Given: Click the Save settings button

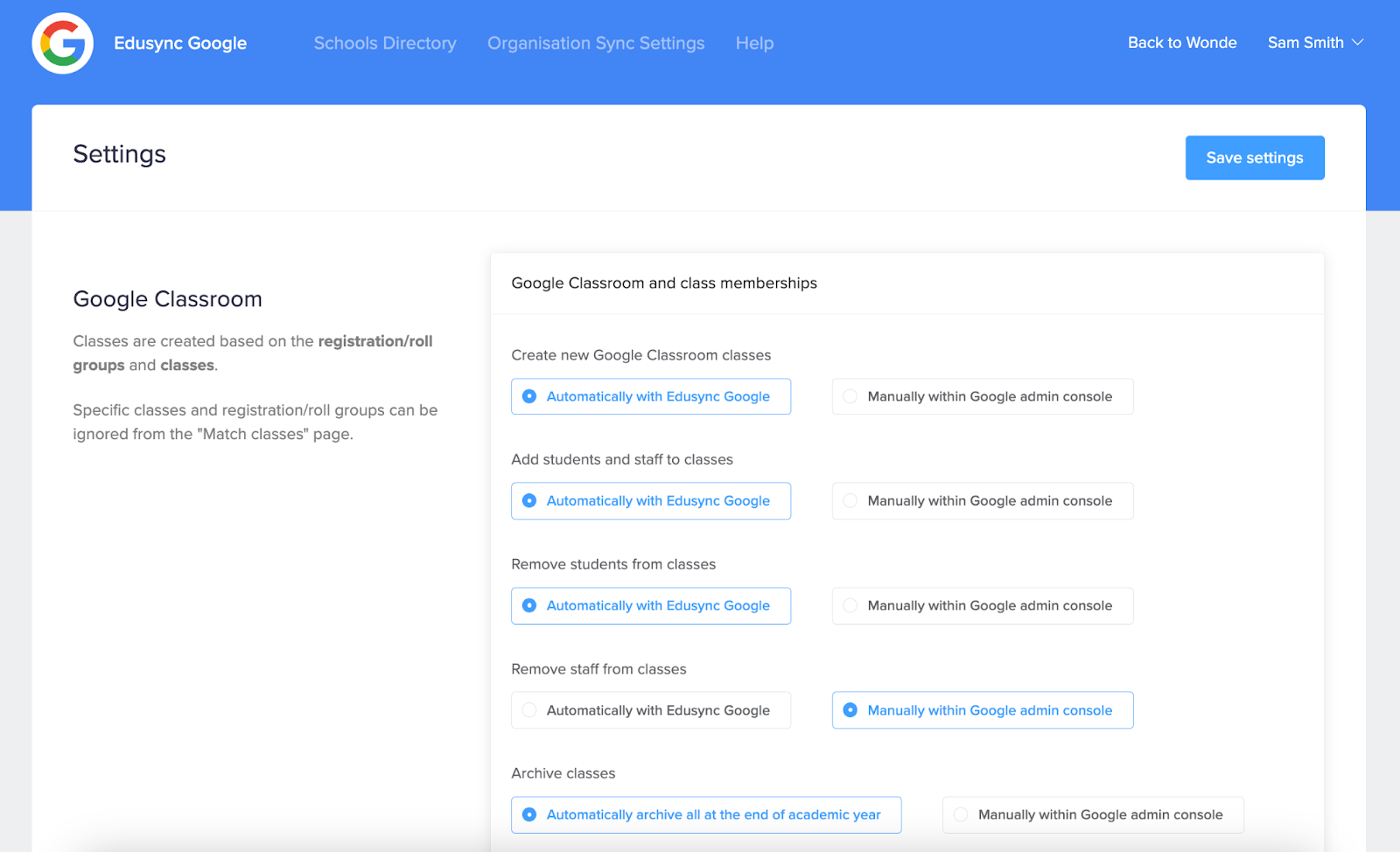Looking at the screenshot, I should 1255,157.
